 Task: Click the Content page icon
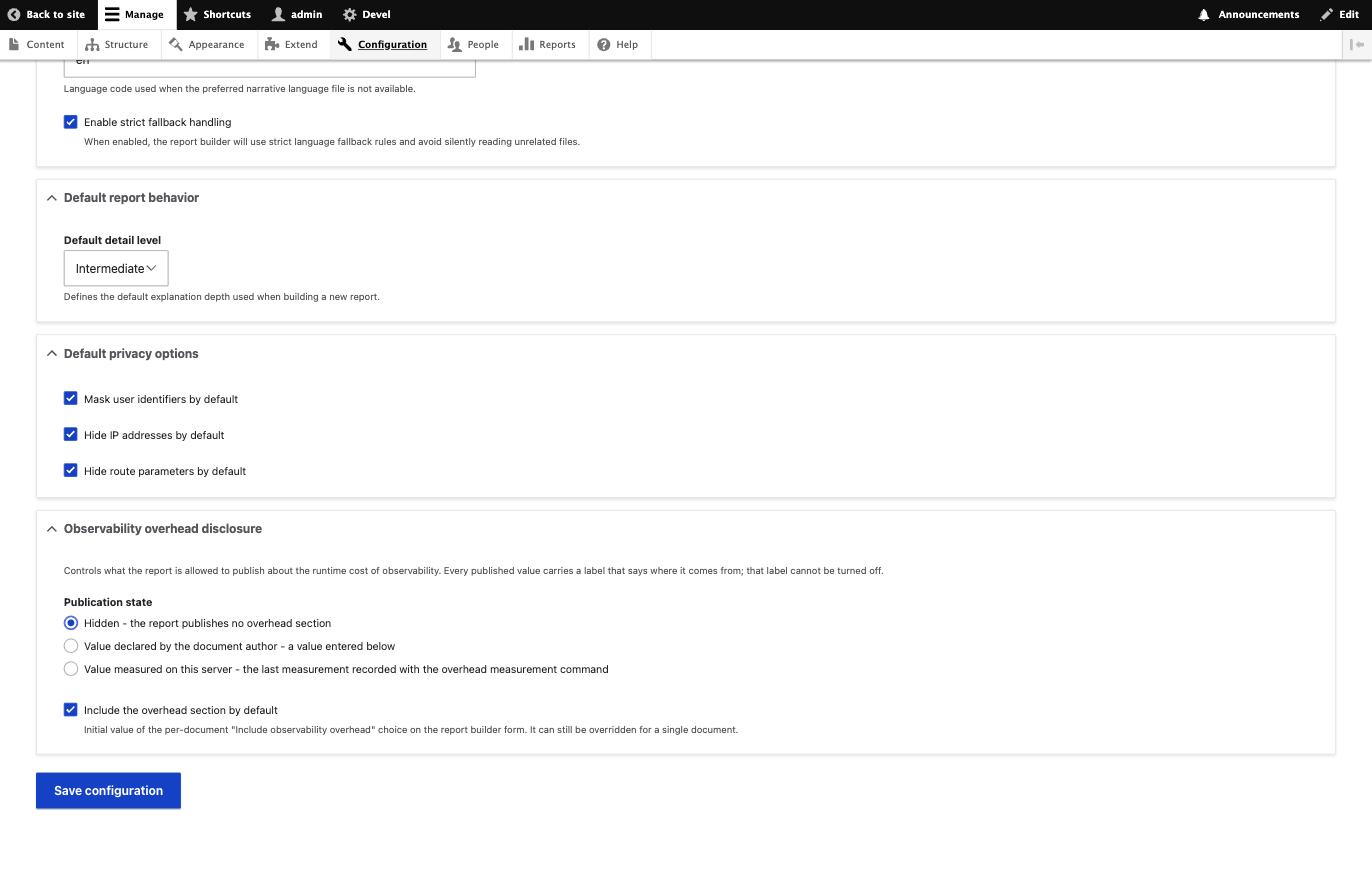pyautogui.click(x=14, y=44)
